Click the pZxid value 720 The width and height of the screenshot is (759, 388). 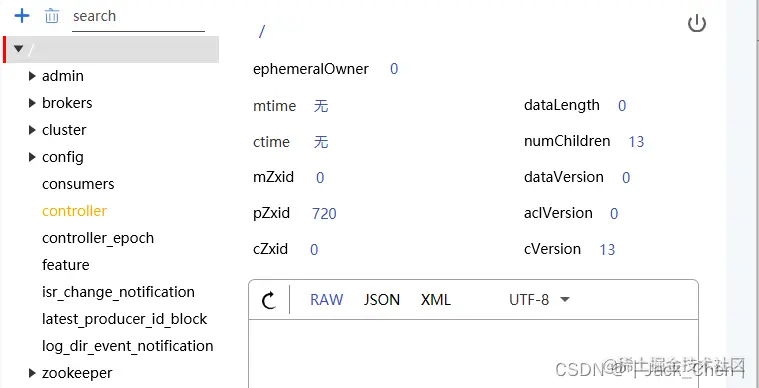tap(324, 213)
